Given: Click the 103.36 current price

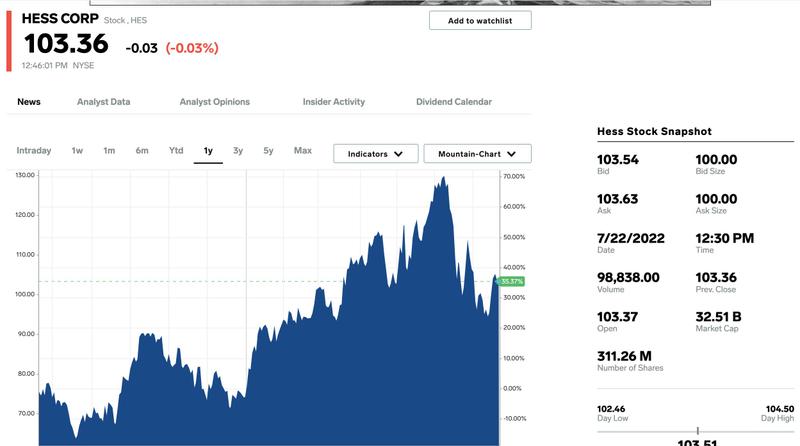Looking at the screenshot, I should (66, 44).
